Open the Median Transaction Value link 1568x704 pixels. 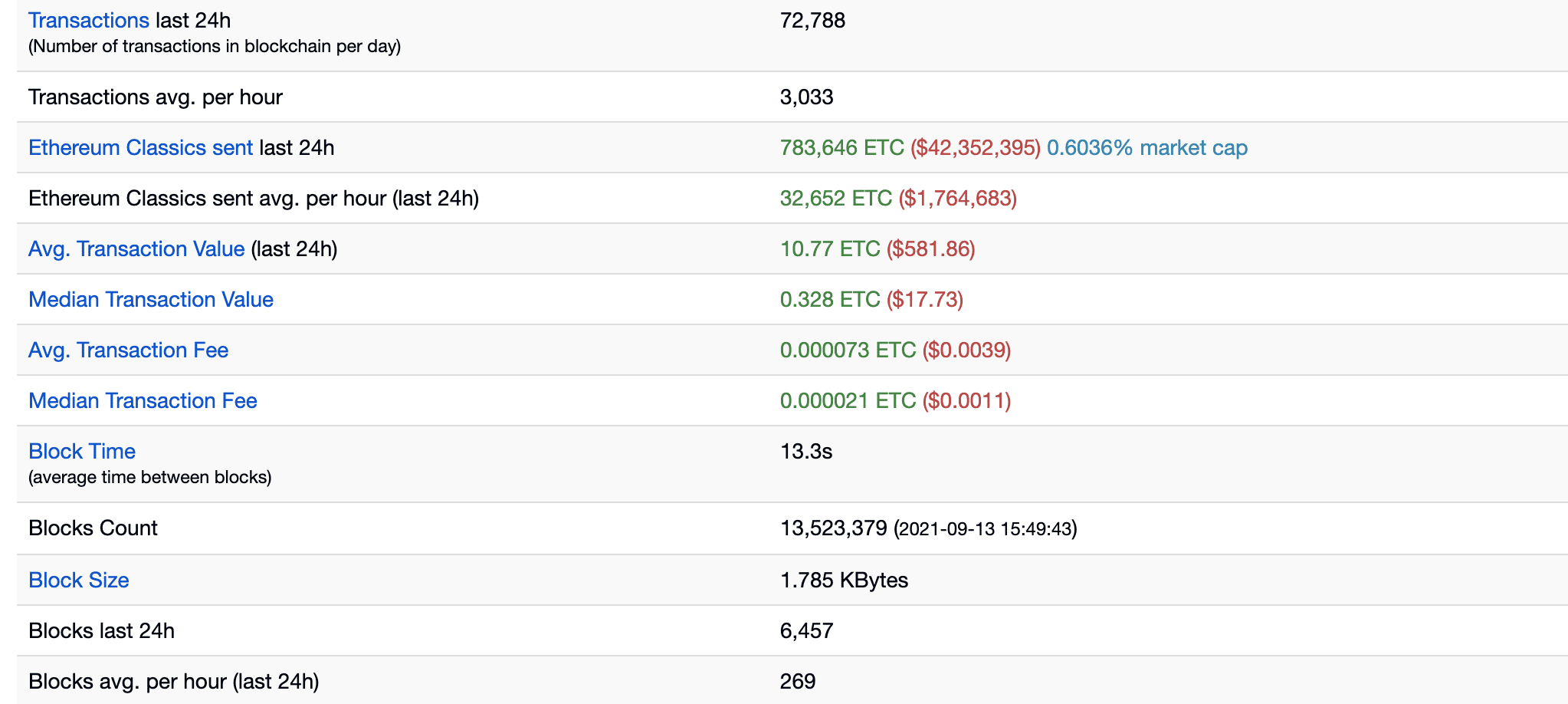(151, 299)
